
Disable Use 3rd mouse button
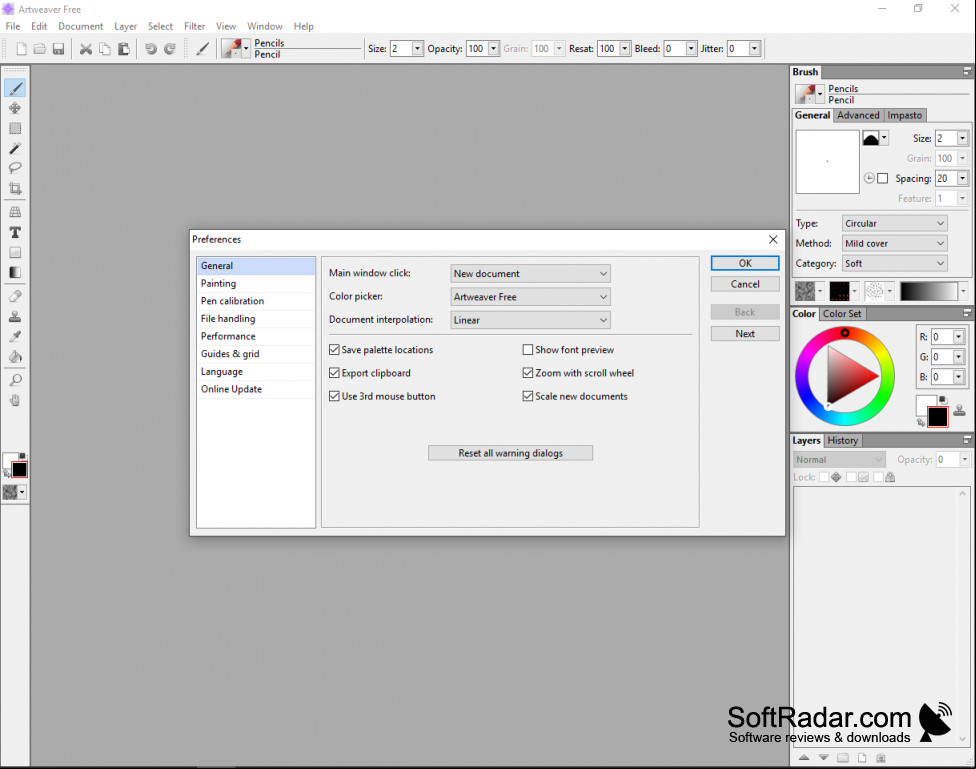pos(334,396)
